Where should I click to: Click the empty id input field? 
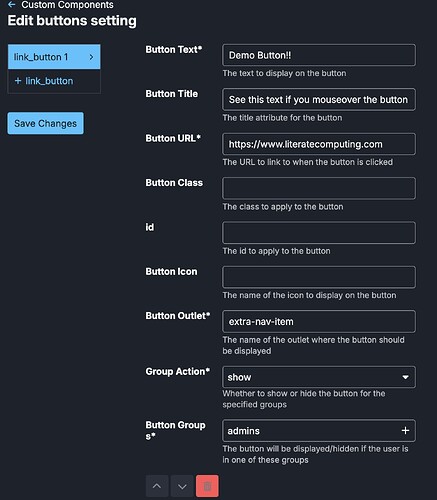click(x=319, y=233)
